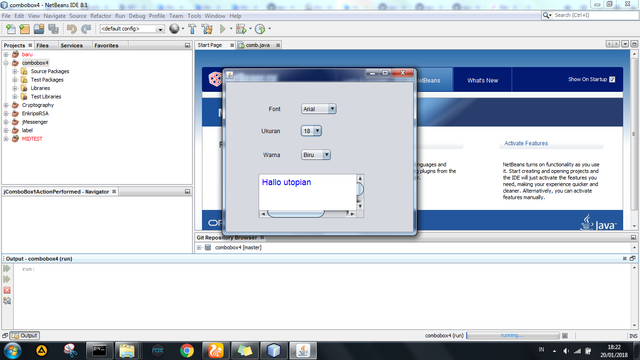Select the EnkripsiRSA project
The height and width of the screenshot is (360, 640).
(35, 113)
